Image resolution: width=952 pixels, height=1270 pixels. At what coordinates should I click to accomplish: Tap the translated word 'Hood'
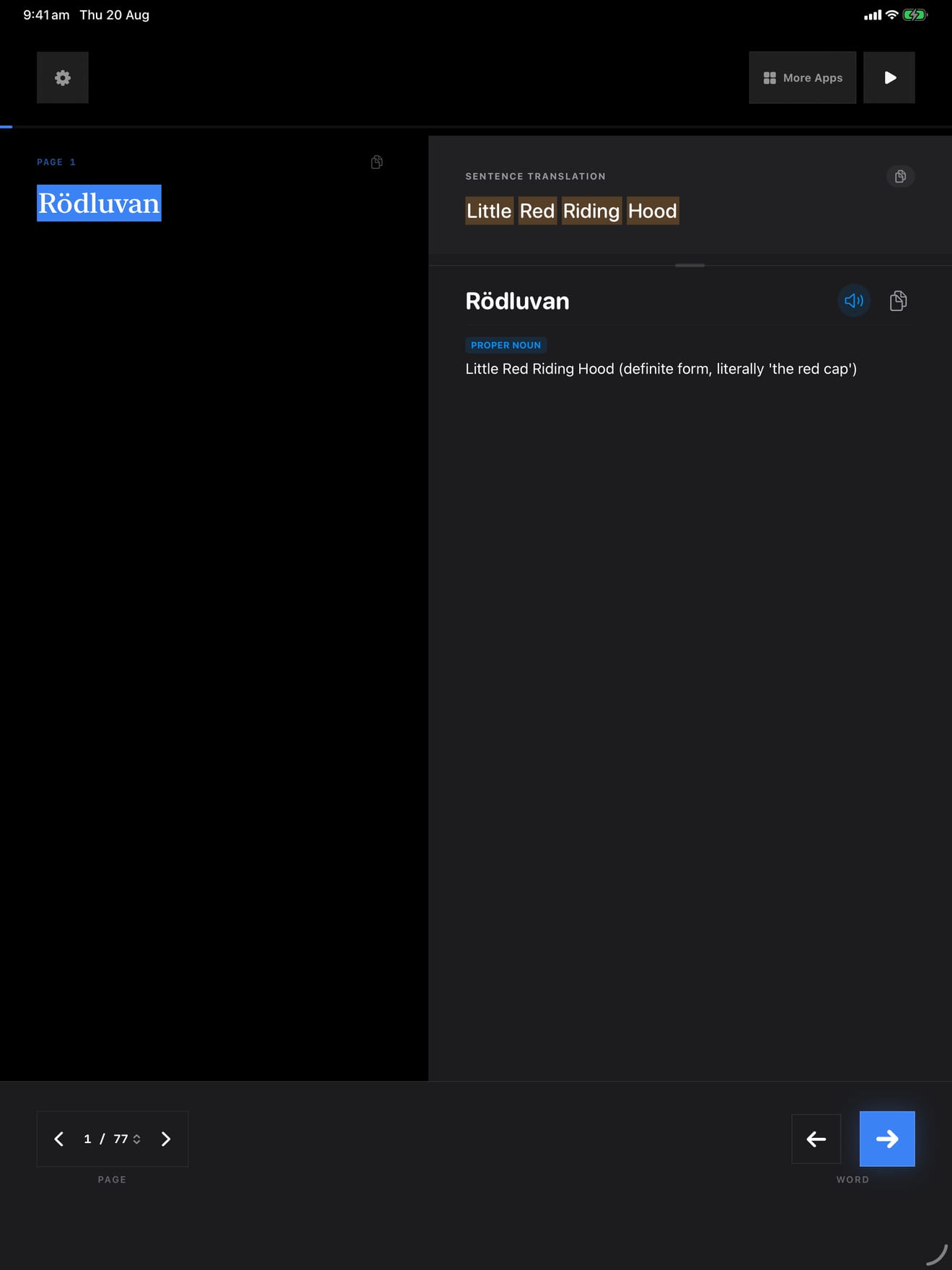pos(653,211)
